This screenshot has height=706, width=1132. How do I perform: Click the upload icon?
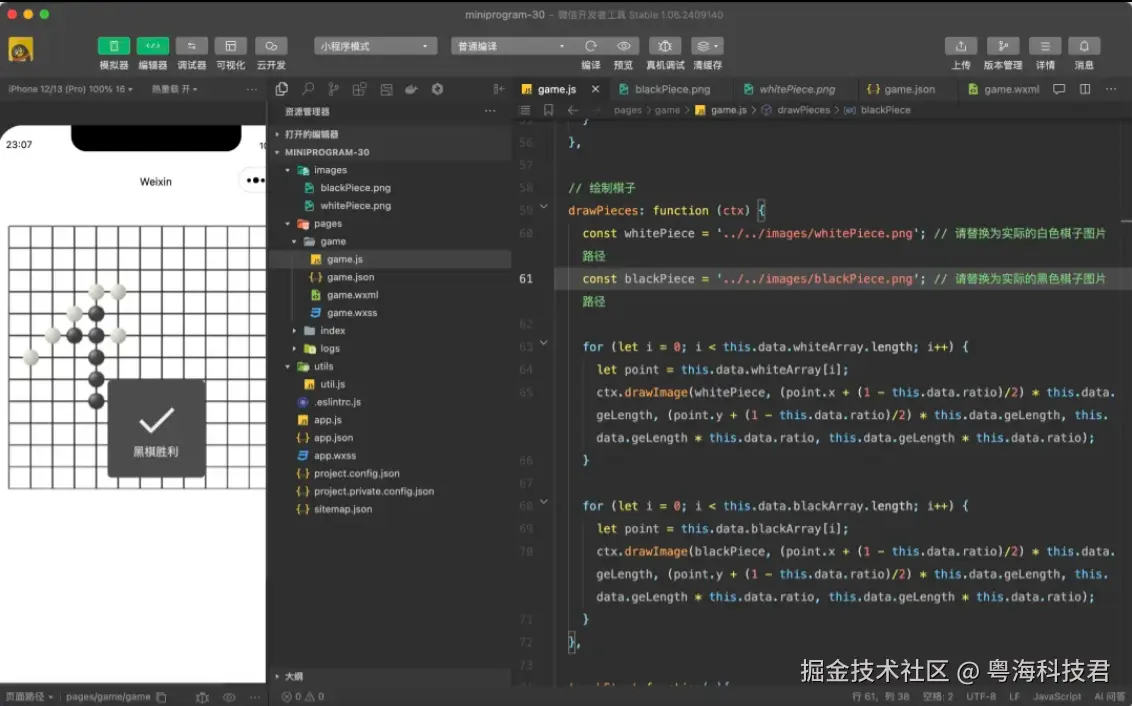click(x=961, y=46)
